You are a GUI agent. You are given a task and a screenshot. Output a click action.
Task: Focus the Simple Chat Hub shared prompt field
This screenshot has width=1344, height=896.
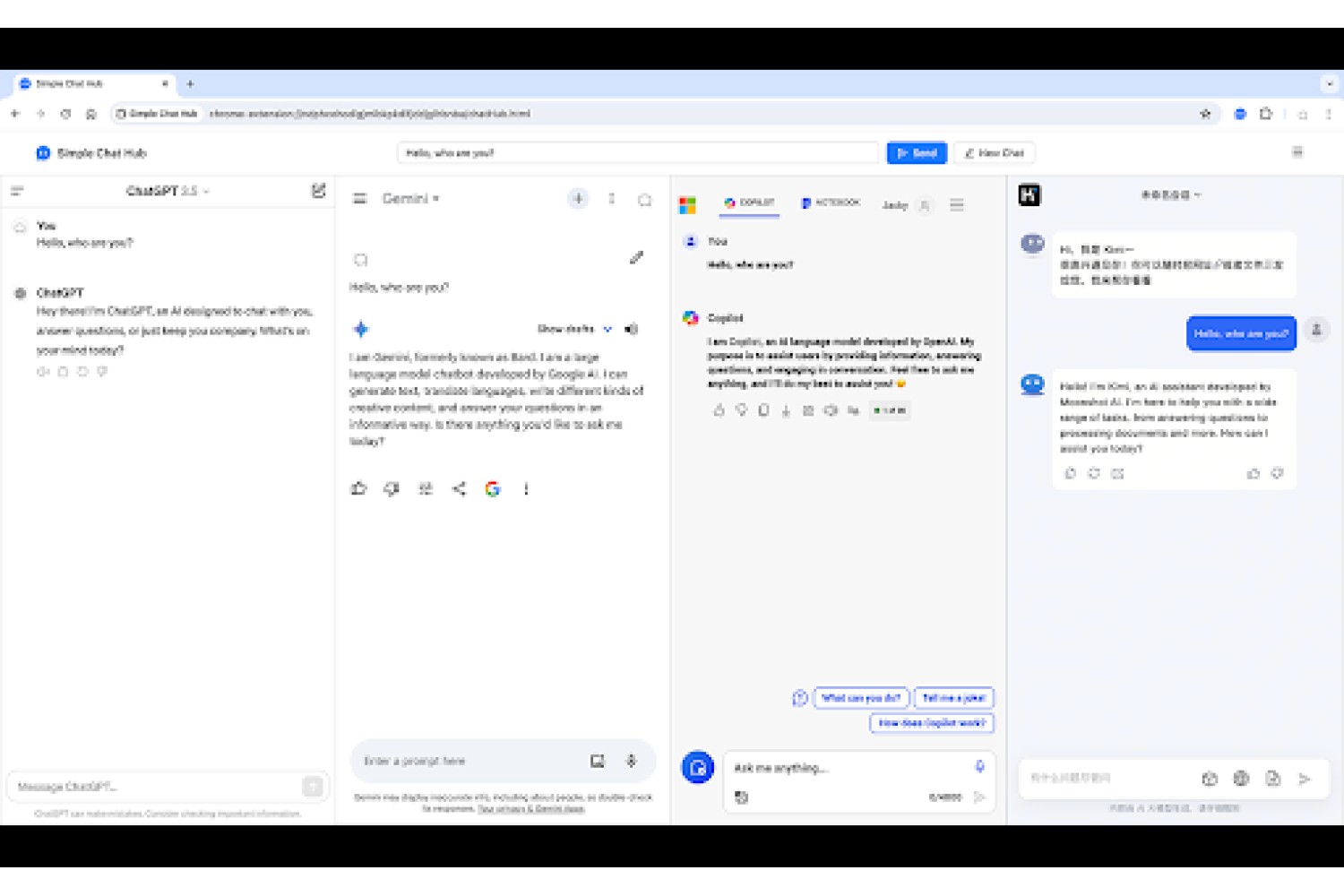click(x=638, y=153)
